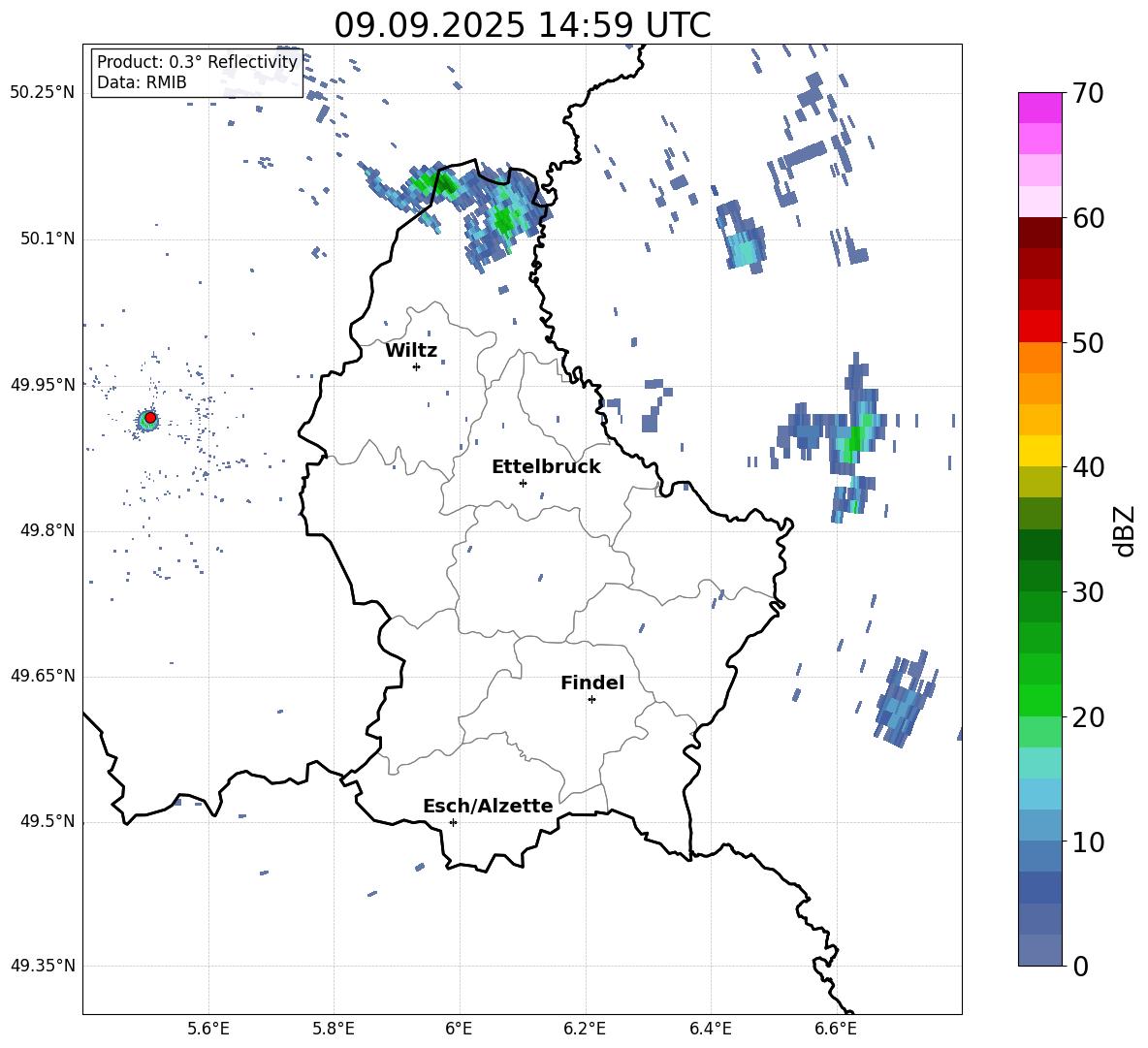
Task: Click the dBZ colorbar axis label
Action: click(x=1126, y=530)
